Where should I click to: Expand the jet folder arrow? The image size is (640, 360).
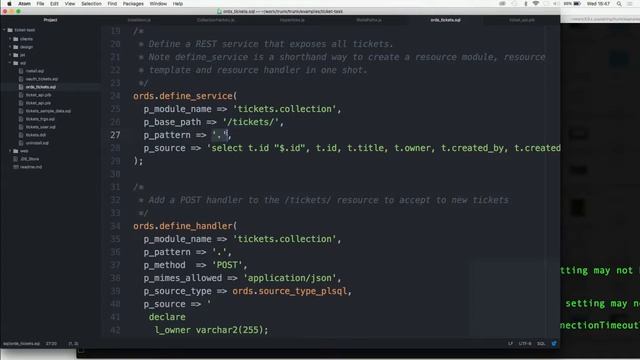[x=10, y=55]
